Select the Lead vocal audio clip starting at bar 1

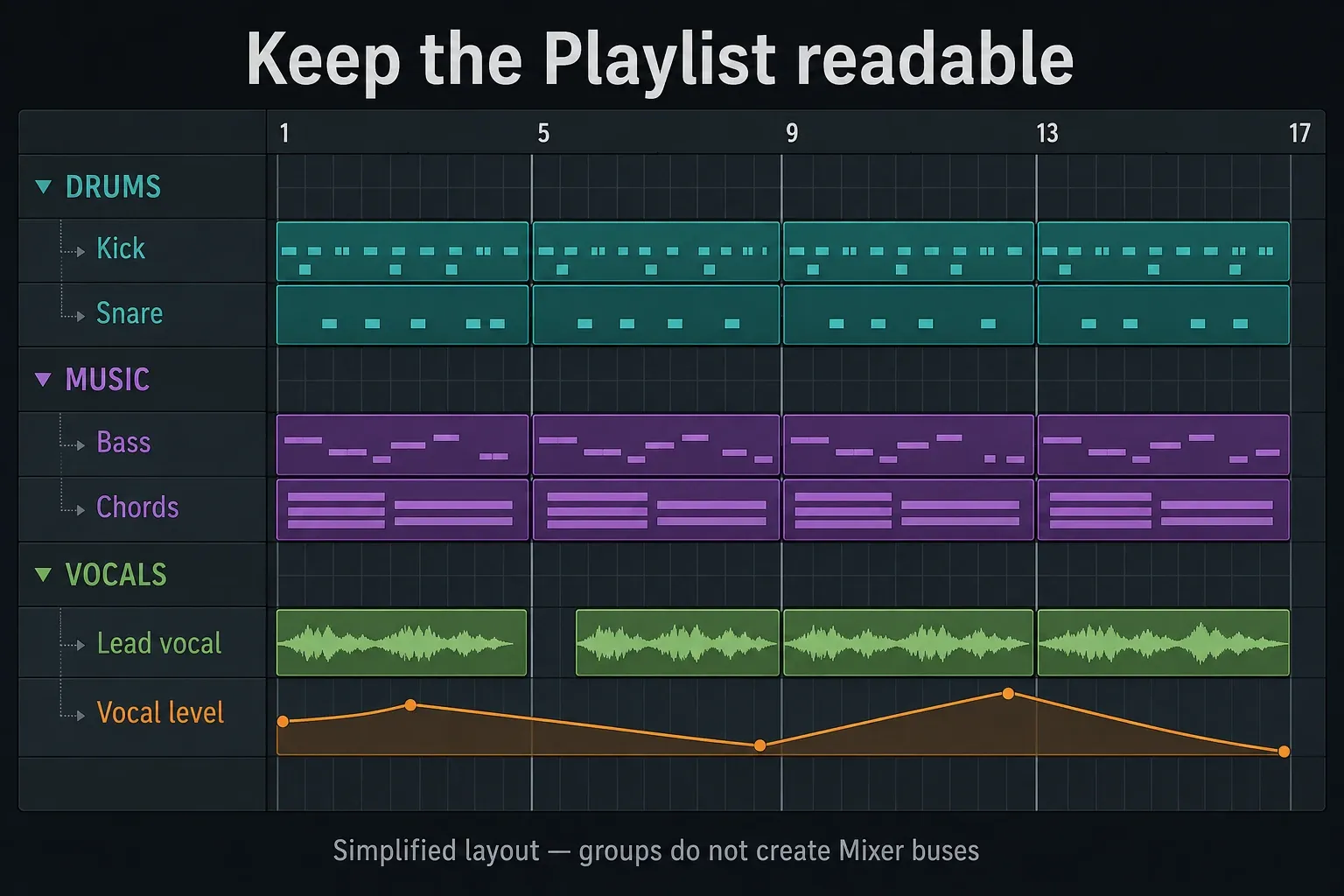tap(402, 643)
